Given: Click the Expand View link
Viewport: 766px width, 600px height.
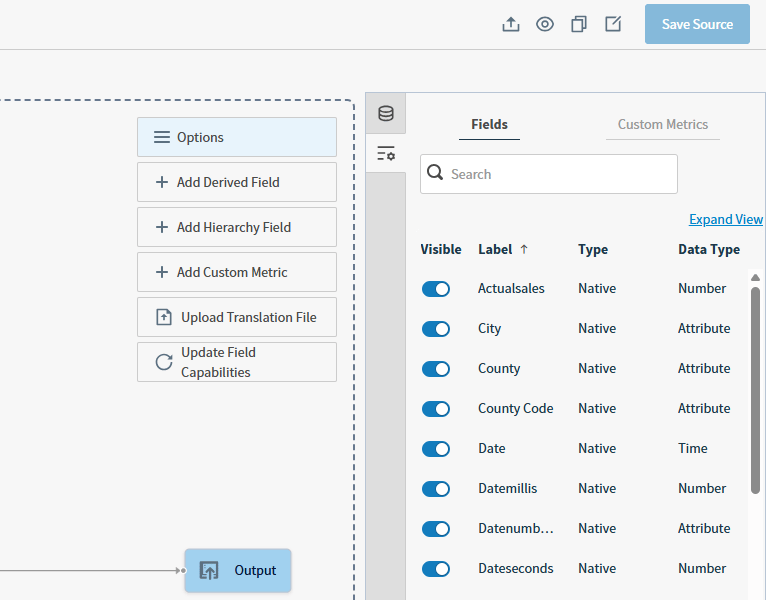Looking at the screenshot, I should 725,219.
